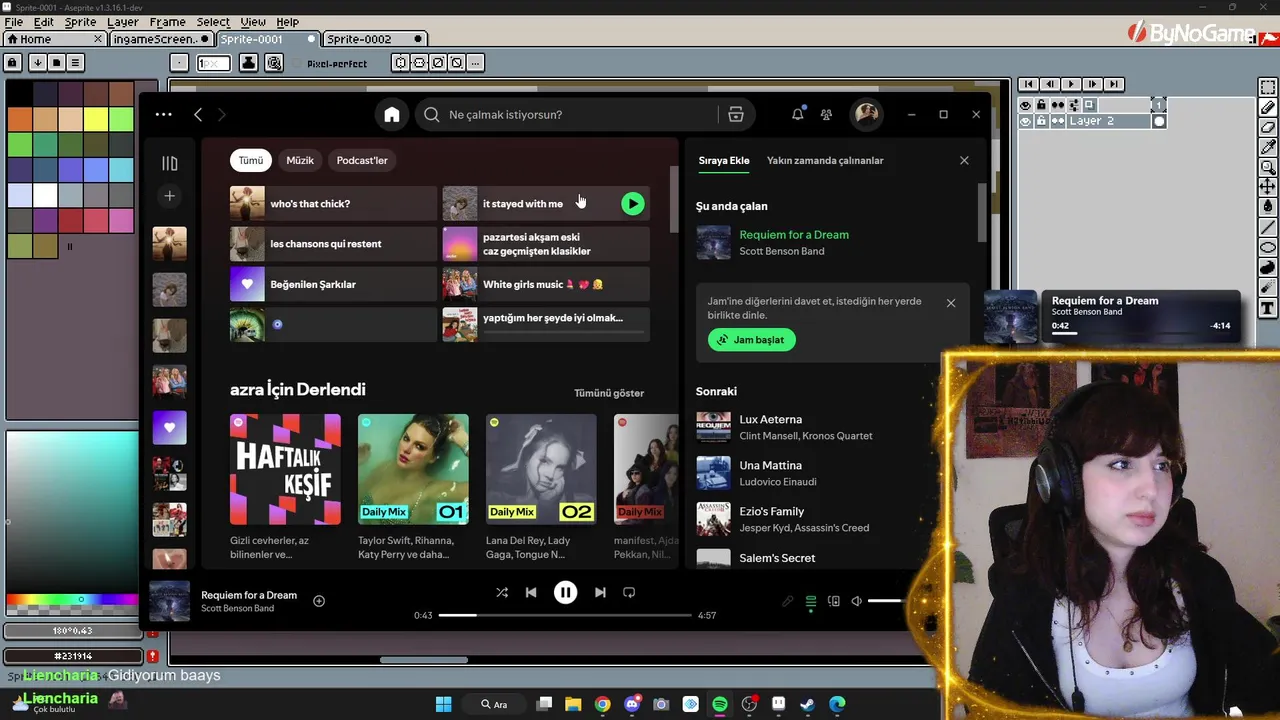Open Spotify notifications bell

[x=797, y=114]
